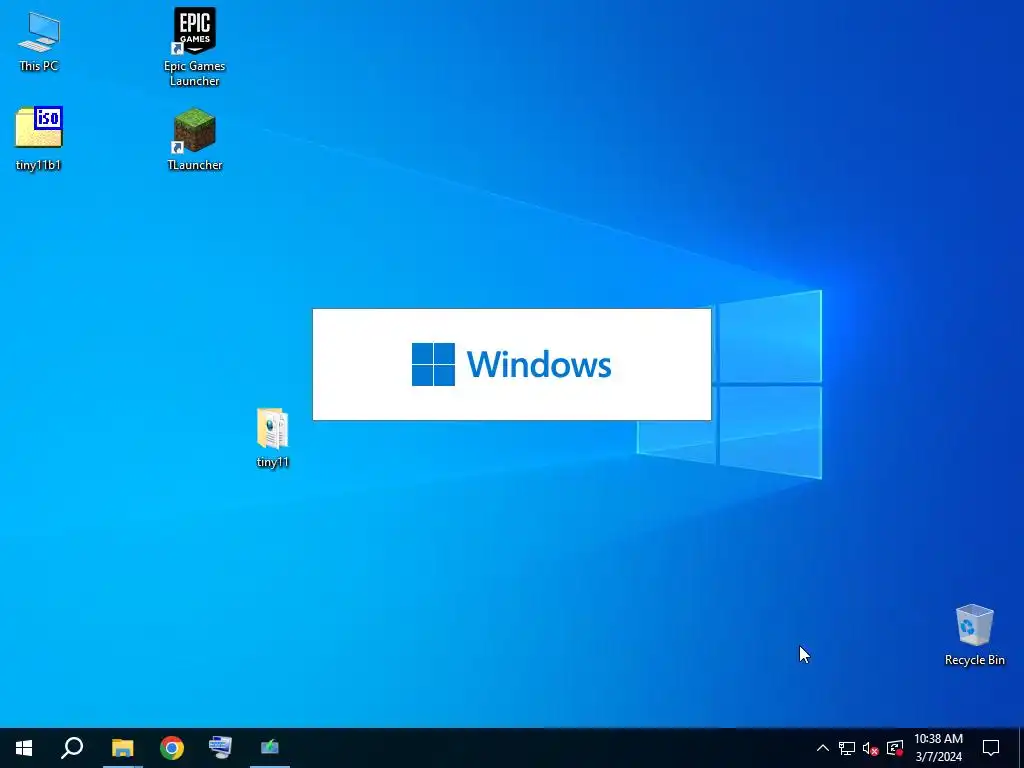Viewport: 1024px width, 768px height.
Task: Click the "Recycle Bin" label text
Action: [x=974, y=660]
